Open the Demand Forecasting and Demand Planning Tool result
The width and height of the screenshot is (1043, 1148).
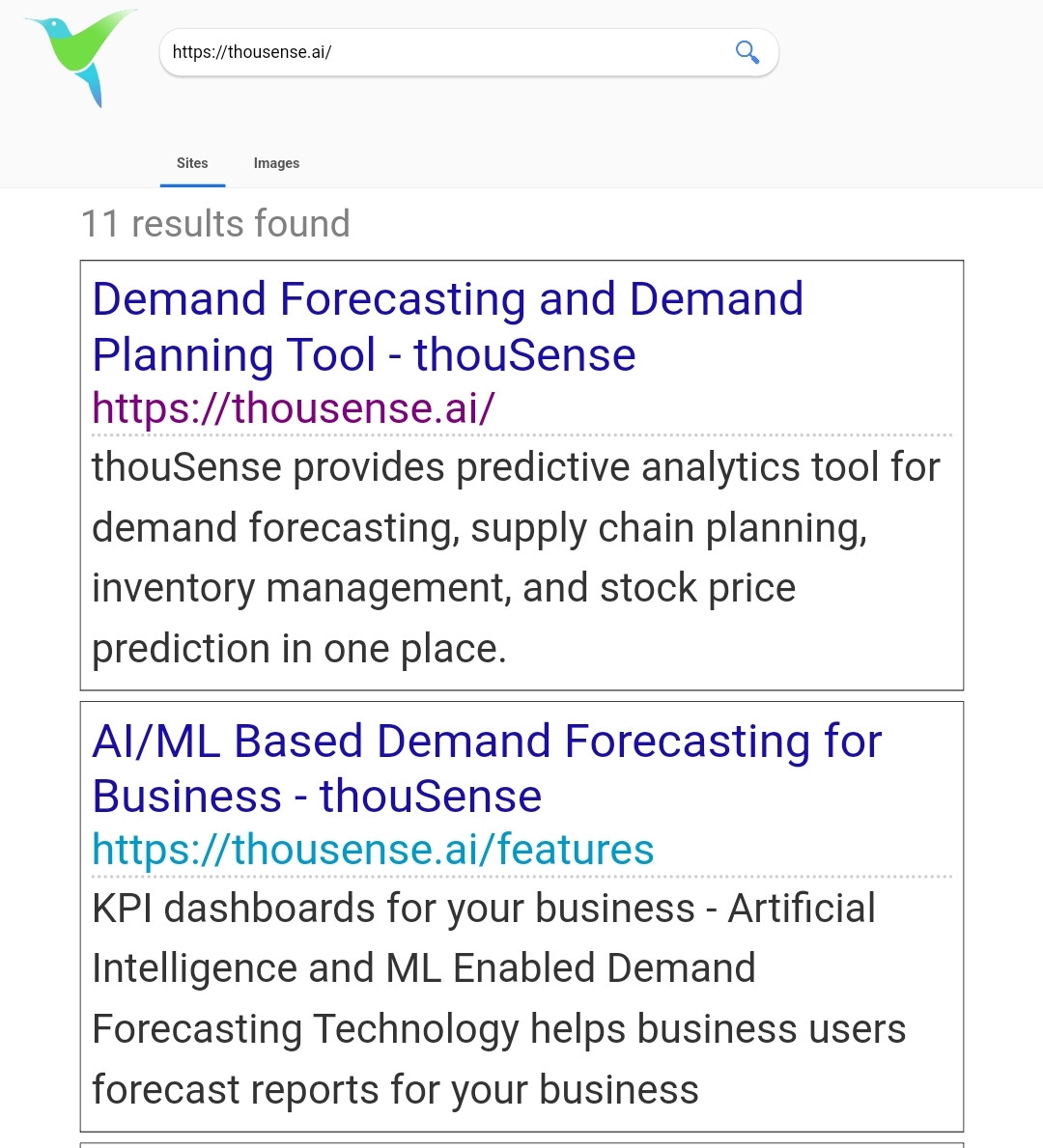tap(447, 326)
